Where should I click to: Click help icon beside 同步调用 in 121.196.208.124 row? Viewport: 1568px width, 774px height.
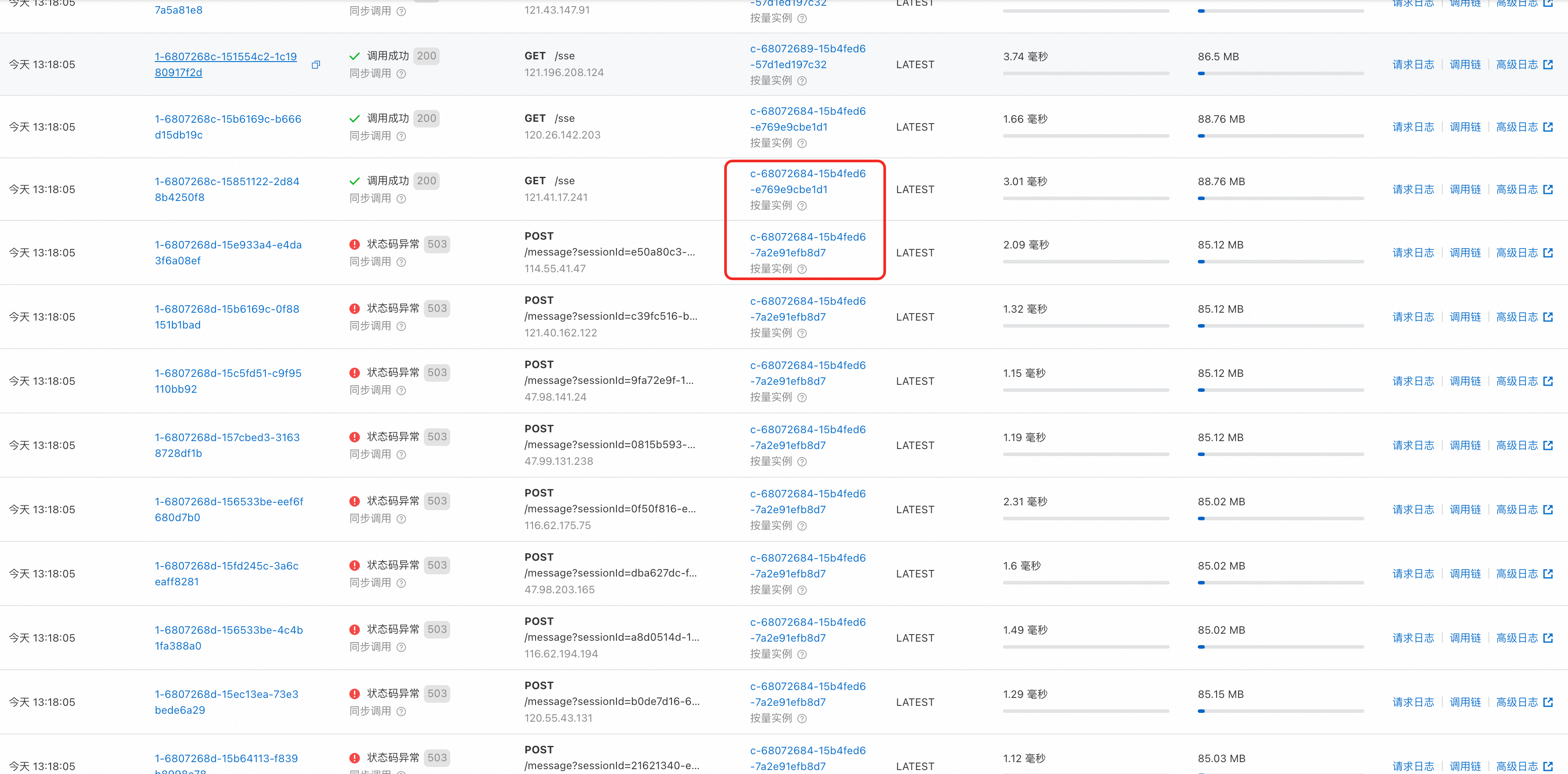point(401,74)
